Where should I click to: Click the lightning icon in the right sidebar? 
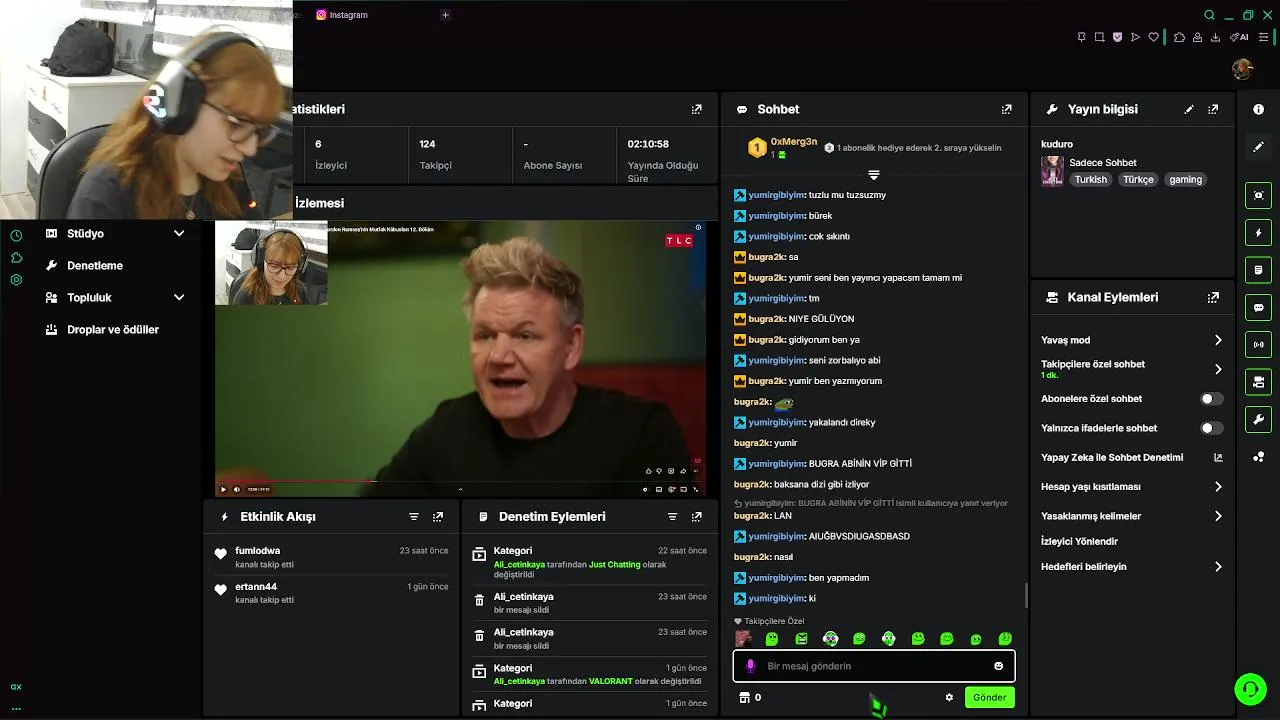(1259, 233)
